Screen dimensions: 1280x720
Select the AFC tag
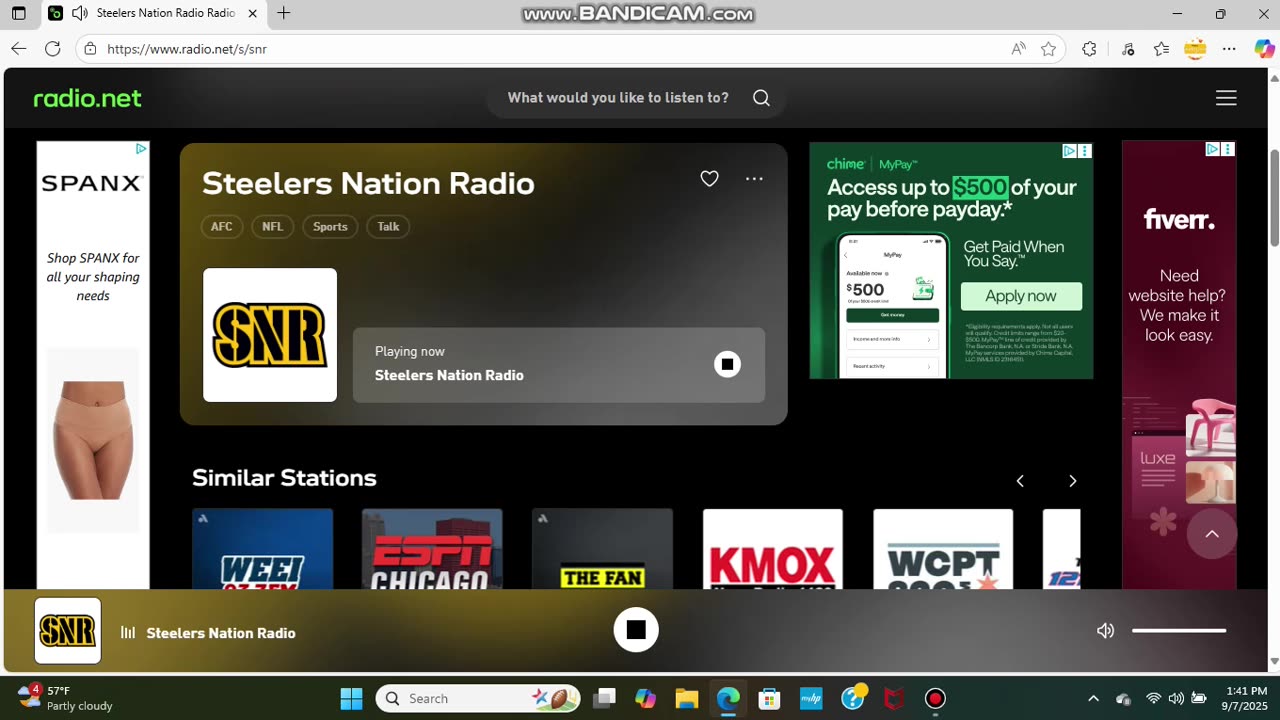coord(221,227)
